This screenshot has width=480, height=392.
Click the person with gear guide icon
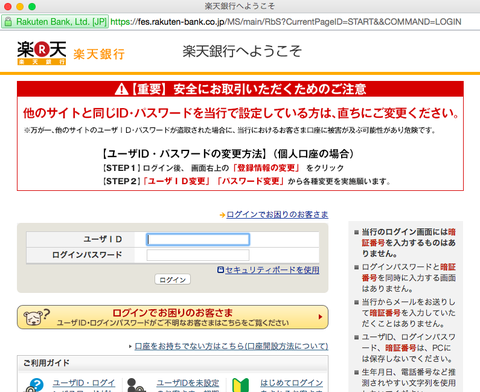tap(136, 385)
